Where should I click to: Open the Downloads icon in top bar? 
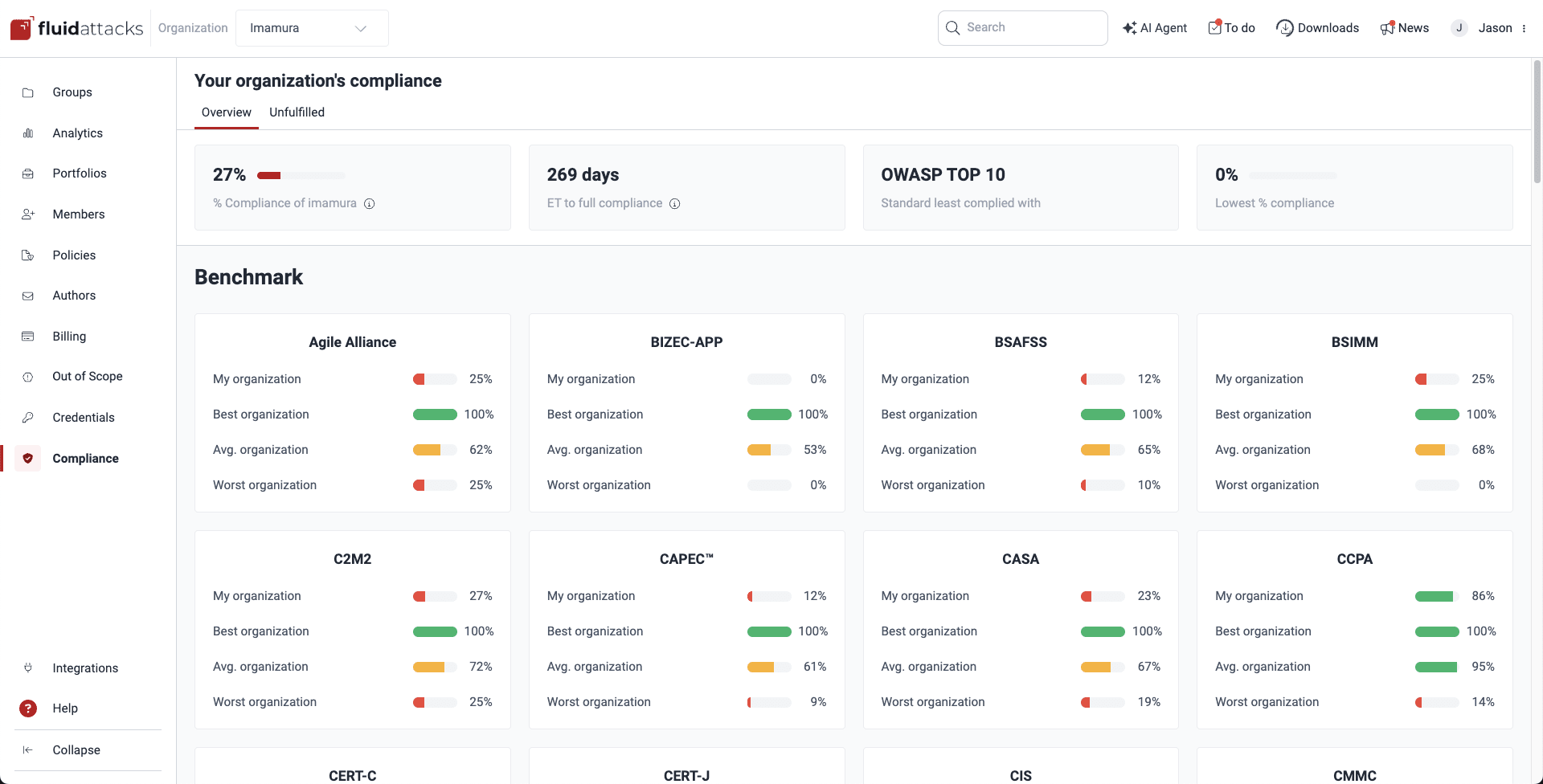pos(1284,27)
